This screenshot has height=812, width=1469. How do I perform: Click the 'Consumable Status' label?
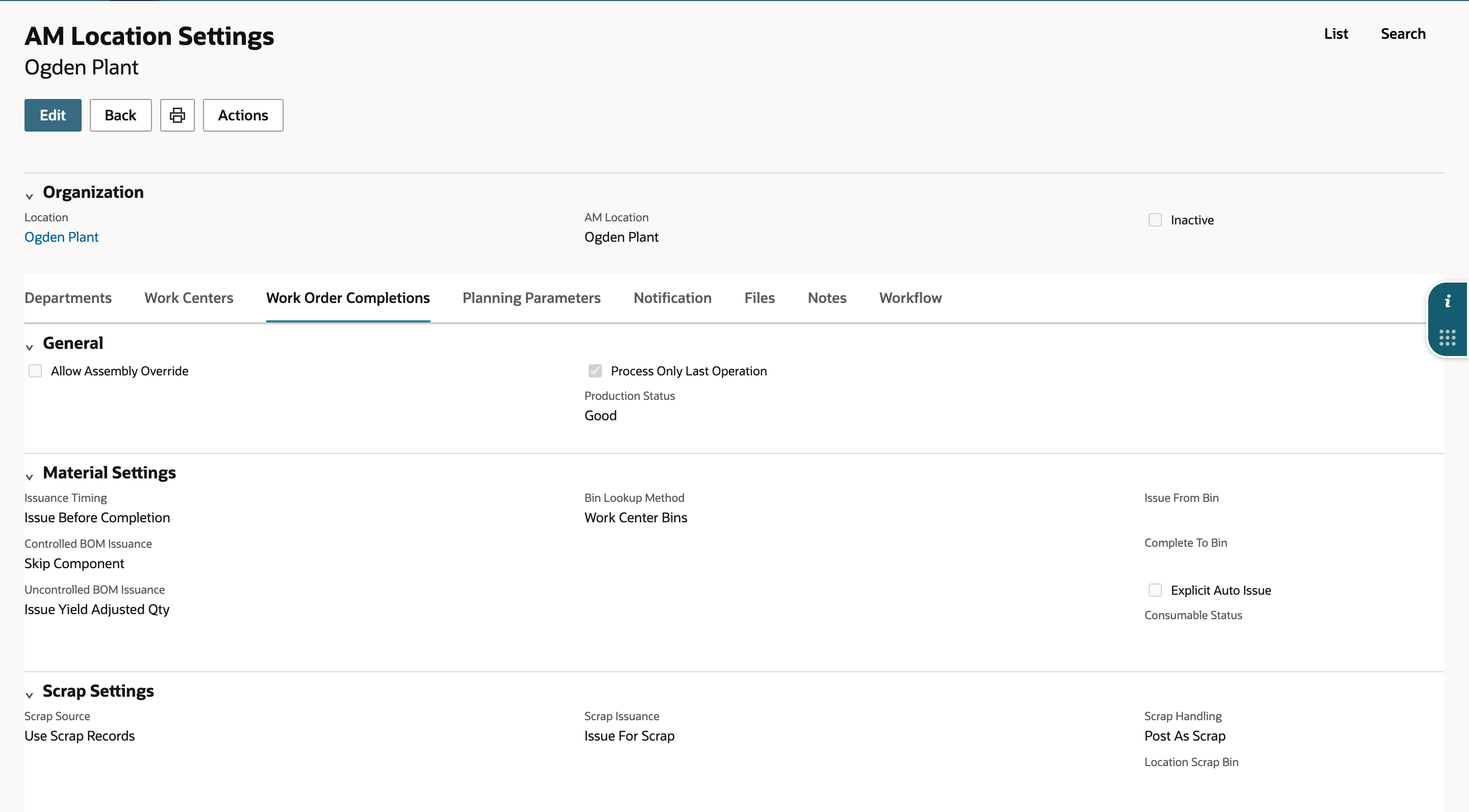point(1193,615)
